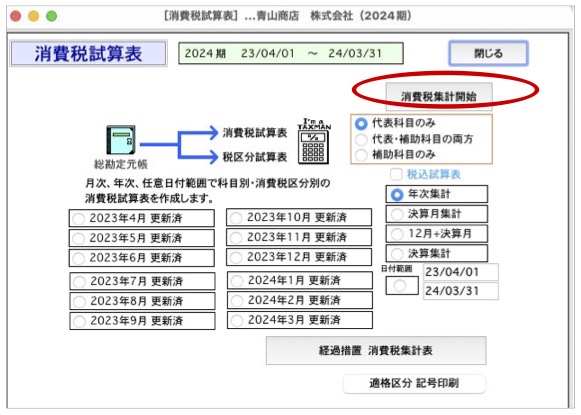Select 年次集計 radio option
Viewport: 581px width, 415px height.
tap(397, 194)
